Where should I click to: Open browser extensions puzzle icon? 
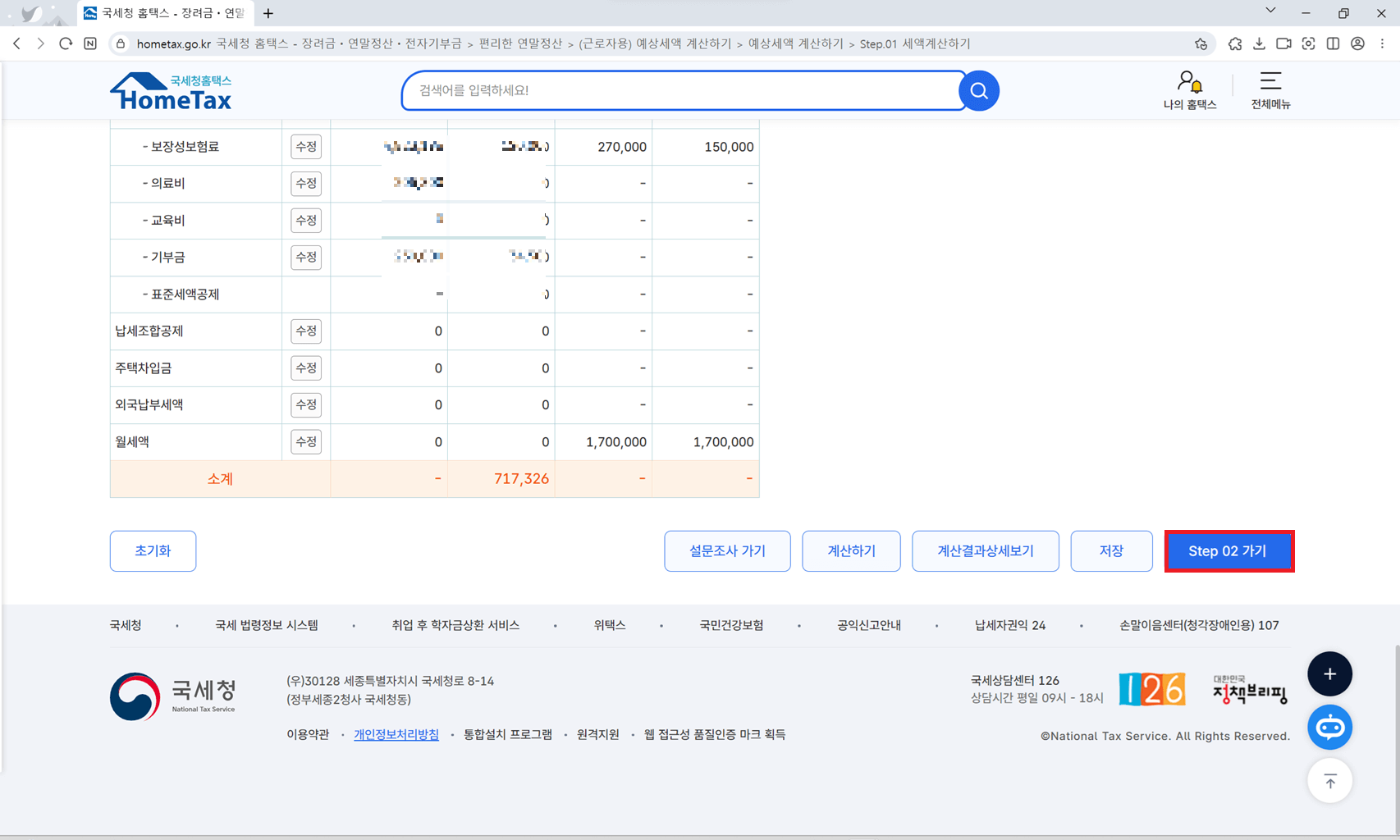click(x=1235, y=43)
